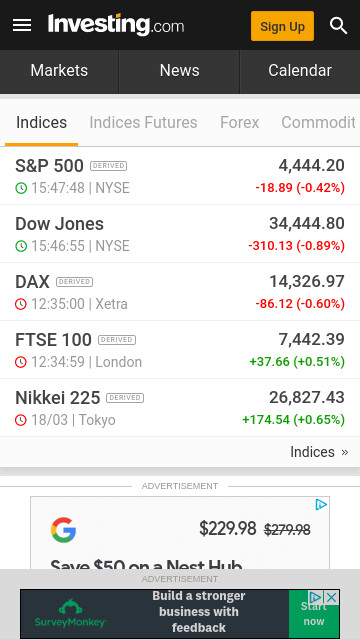Select the Commodities tab
The width and height of the screenshot is (360, 640).
coord(318,122)
